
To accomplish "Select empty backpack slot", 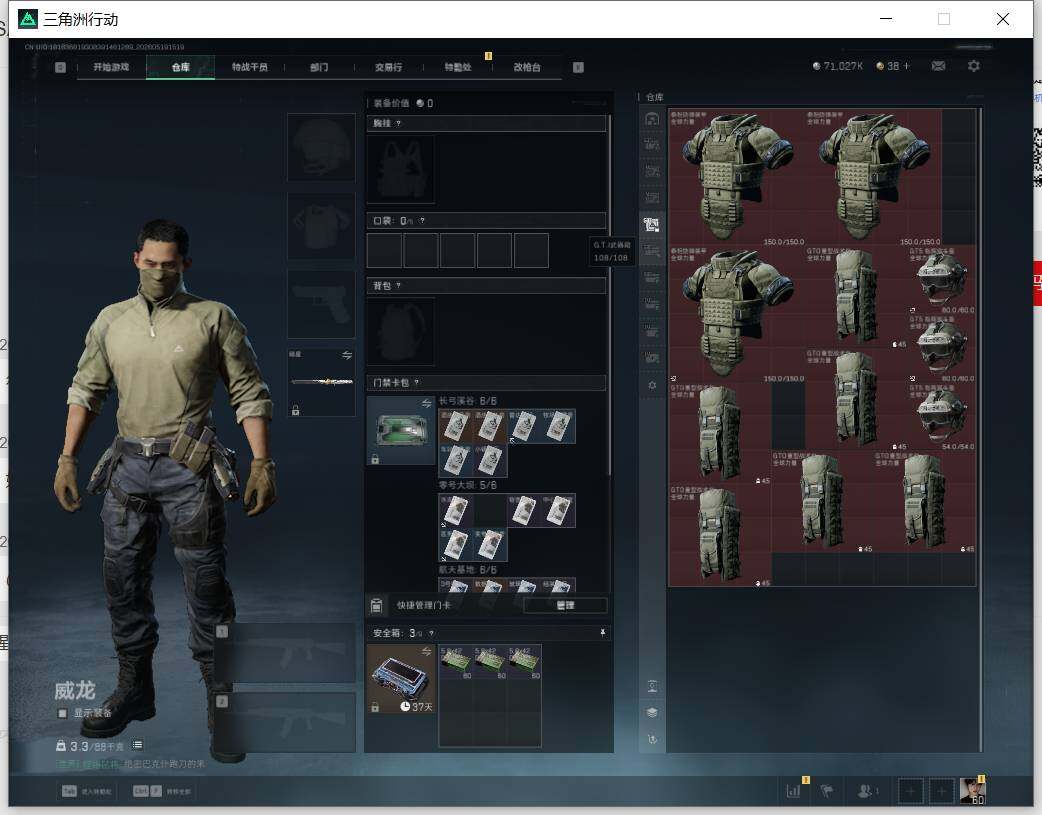I will 401,331.
